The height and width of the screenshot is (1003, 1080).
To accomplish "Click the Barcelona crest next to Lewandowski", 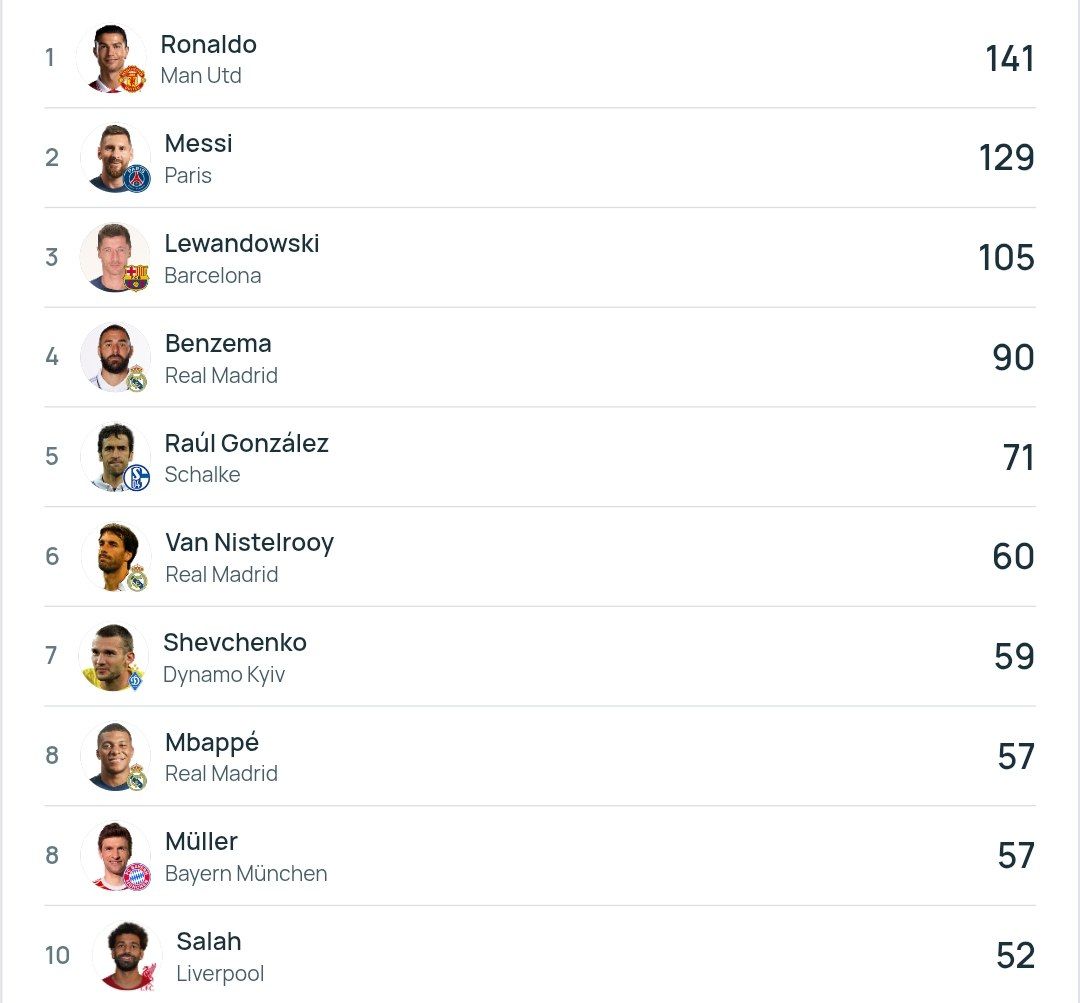I will [x=136, y=277].
